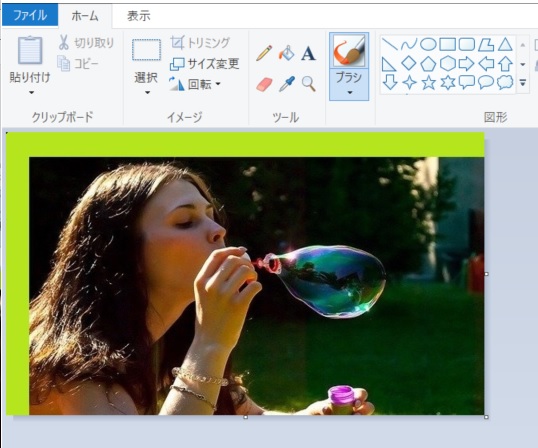Choose the right arrow shape
Viewport: 538px width, 448px height.
click(x=467, y=63)
